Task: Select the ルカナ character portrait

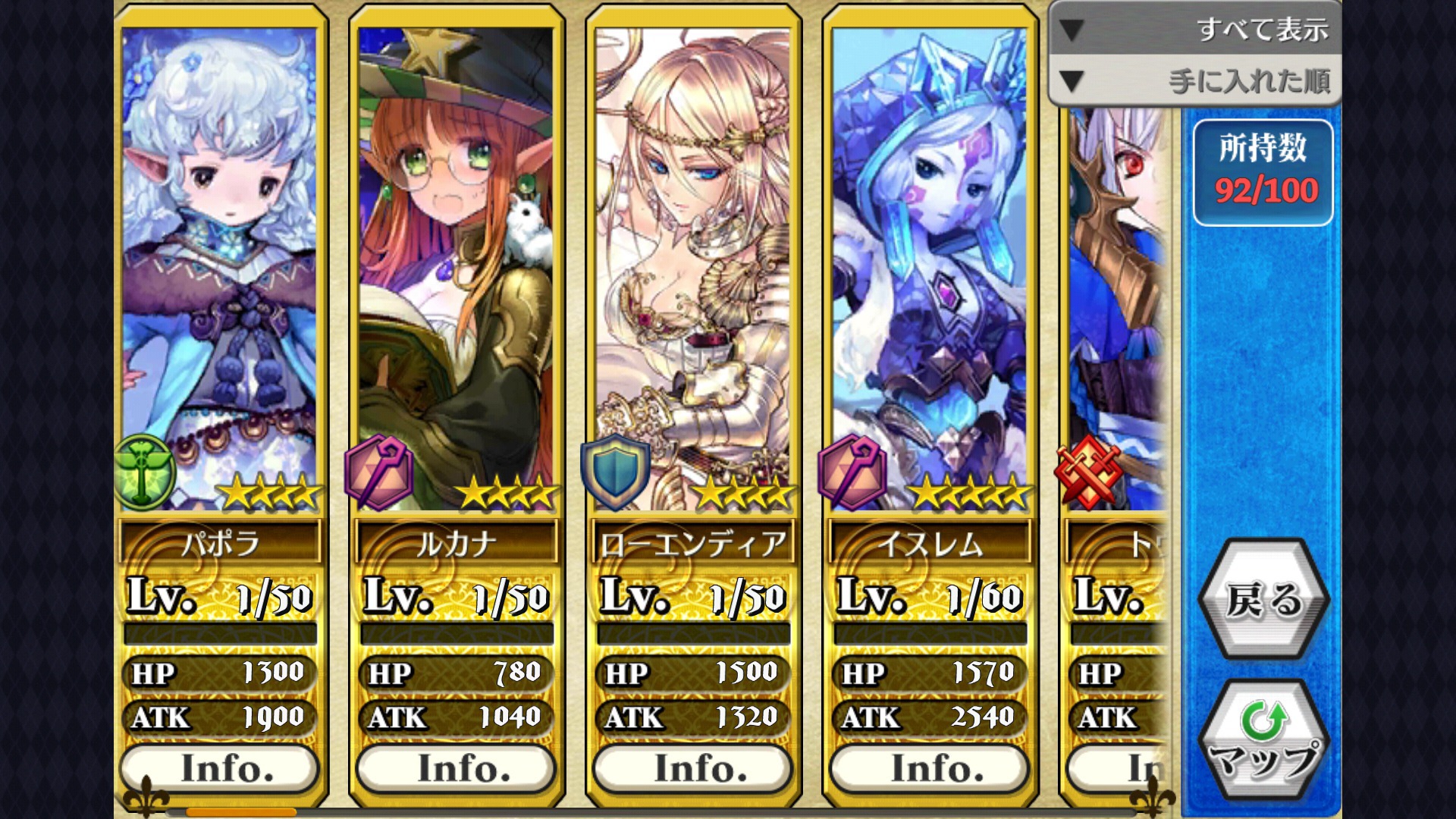Action: (457, 268)
